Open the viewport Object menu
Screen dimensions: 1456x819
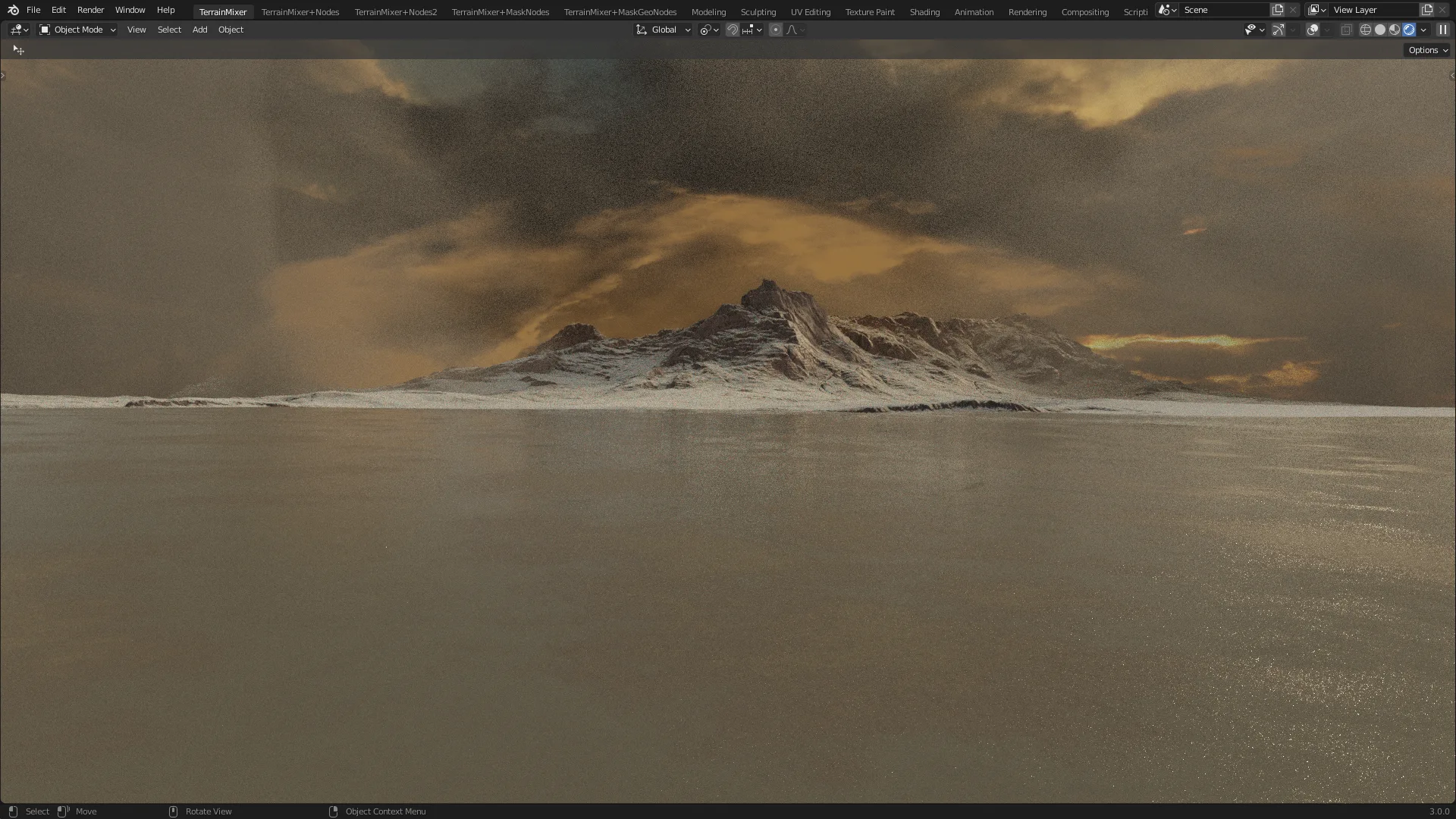pos(231,30)
